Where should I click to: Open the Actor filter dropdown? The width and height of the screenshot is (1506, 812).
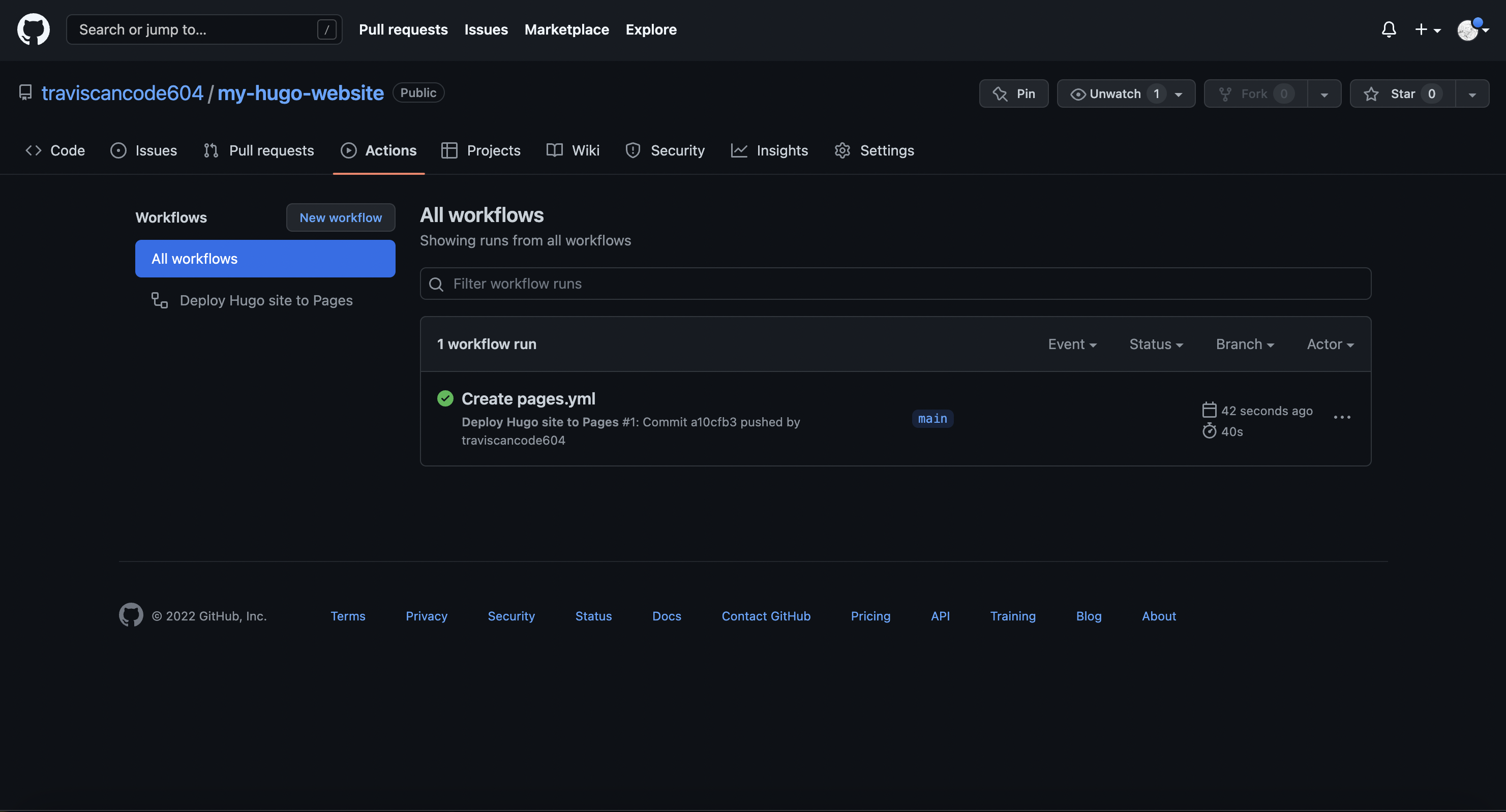[1331, 344]
